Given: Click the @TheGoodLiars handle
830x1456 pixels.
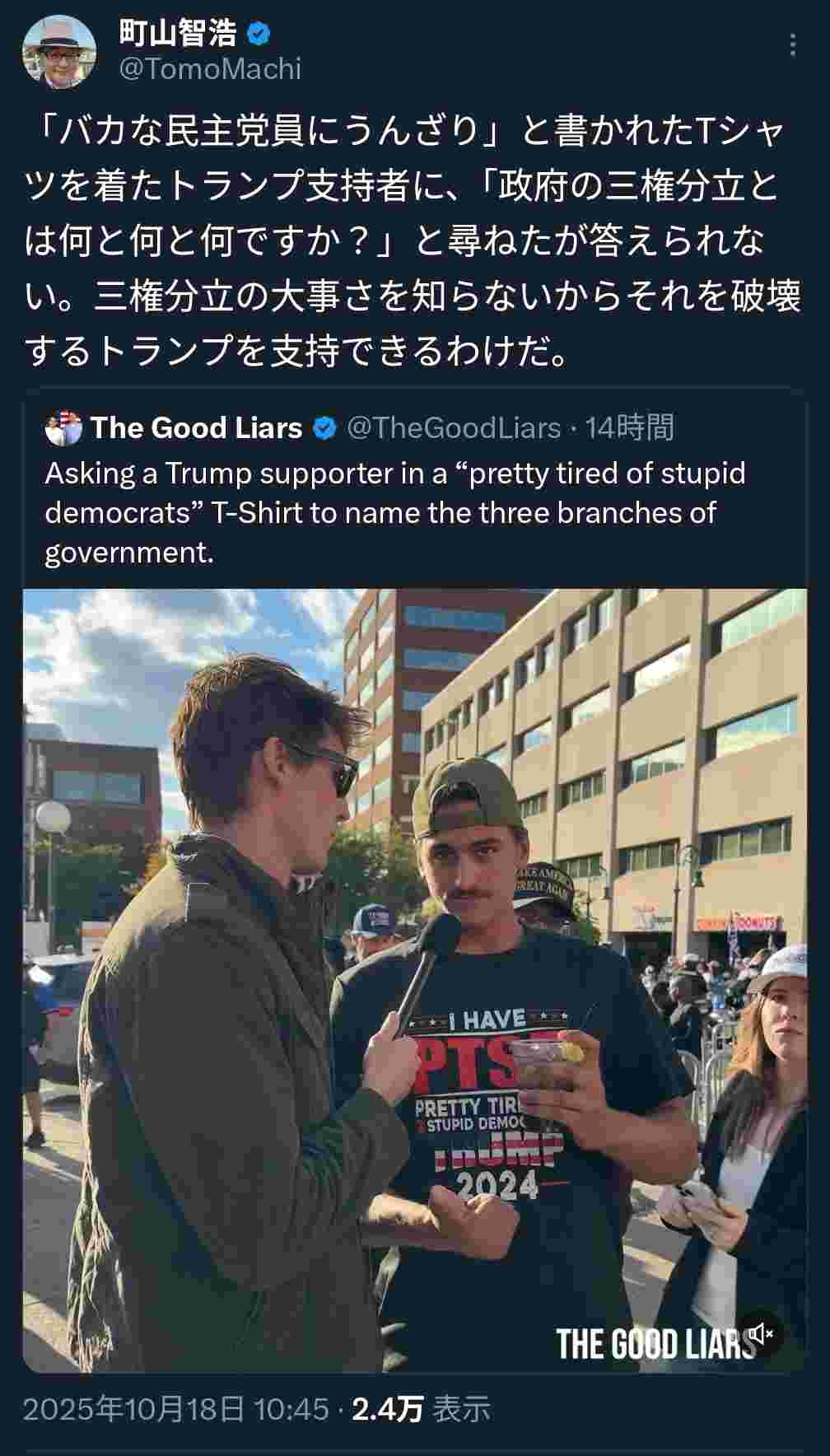Looking at the screenshot, I should click(x=454, y=428).
